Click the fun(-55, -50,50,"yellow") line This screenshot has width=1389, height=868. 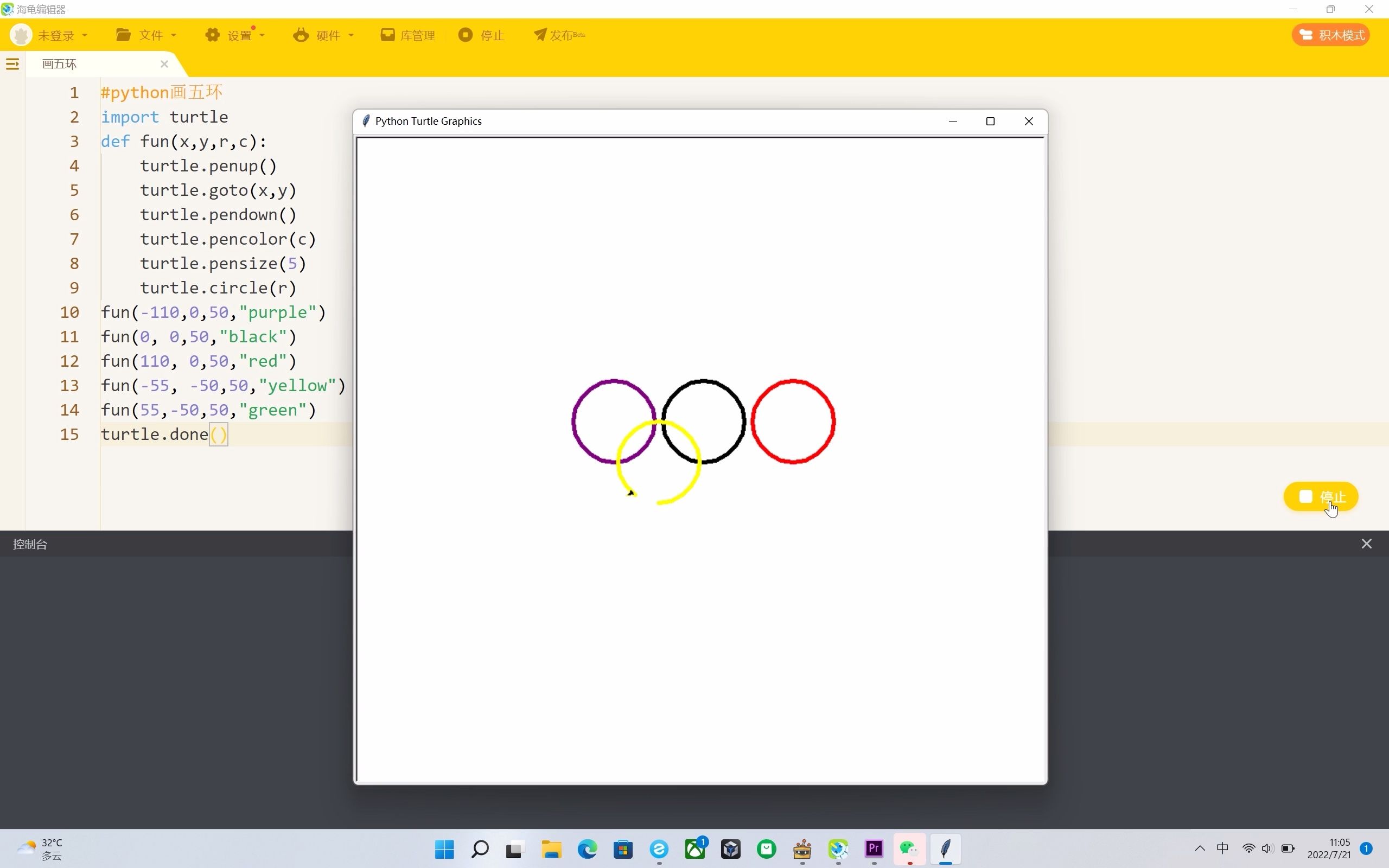coord(224,385)
